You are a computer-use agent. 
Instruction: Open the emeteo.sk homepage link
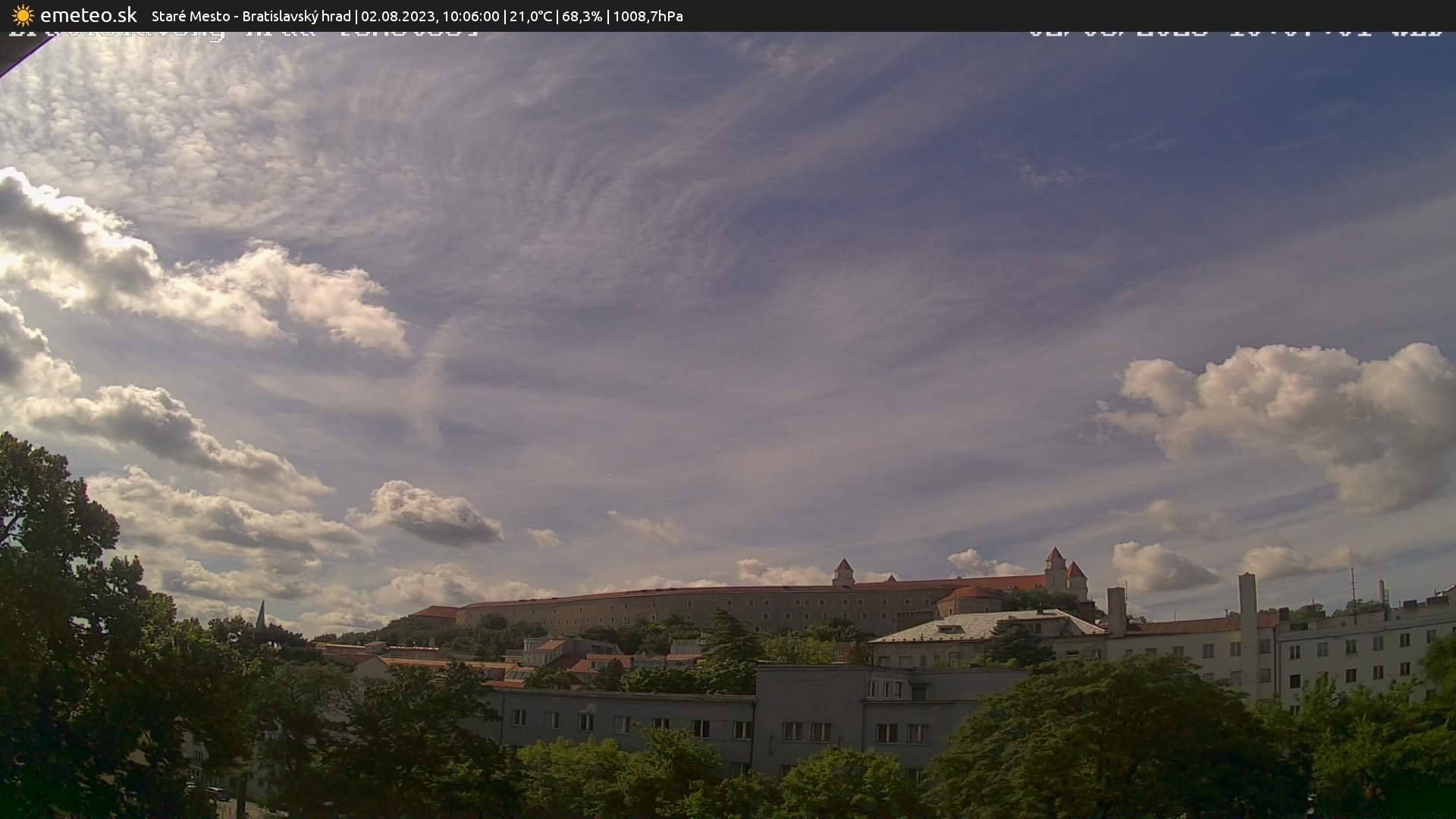pyautogui.click(x=89, y=15)
